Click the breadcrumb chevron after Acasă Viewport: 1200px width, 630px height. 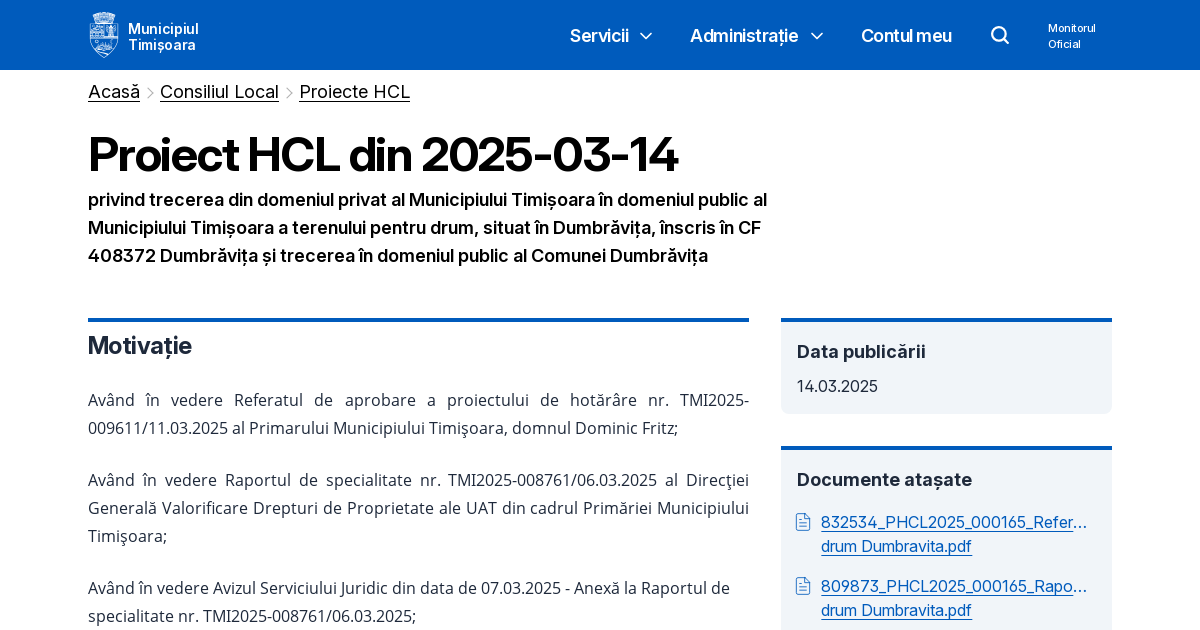pos(149,91)
